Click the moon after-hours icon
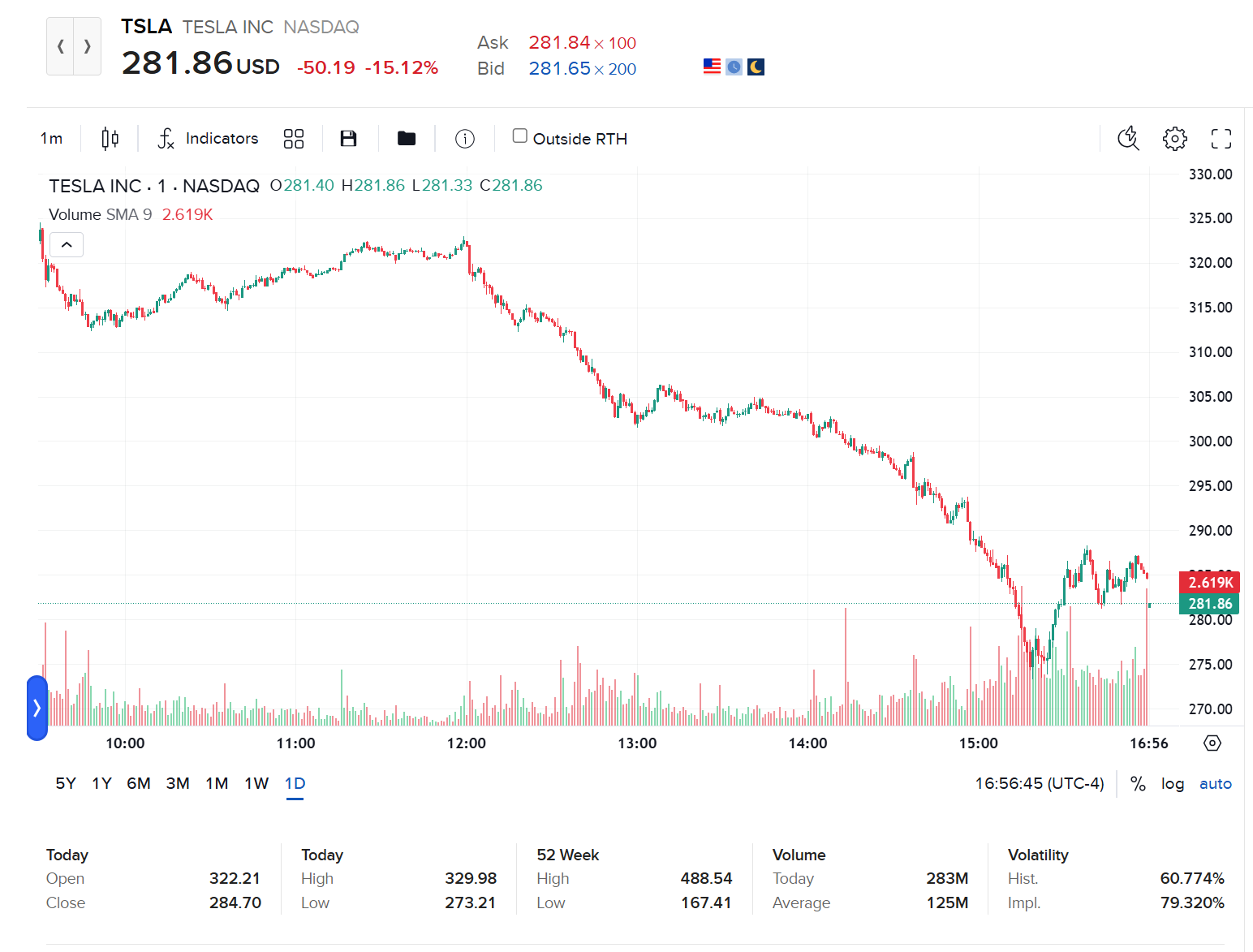The width and height of the screenshot is (1253, 952). pos(756,67)
